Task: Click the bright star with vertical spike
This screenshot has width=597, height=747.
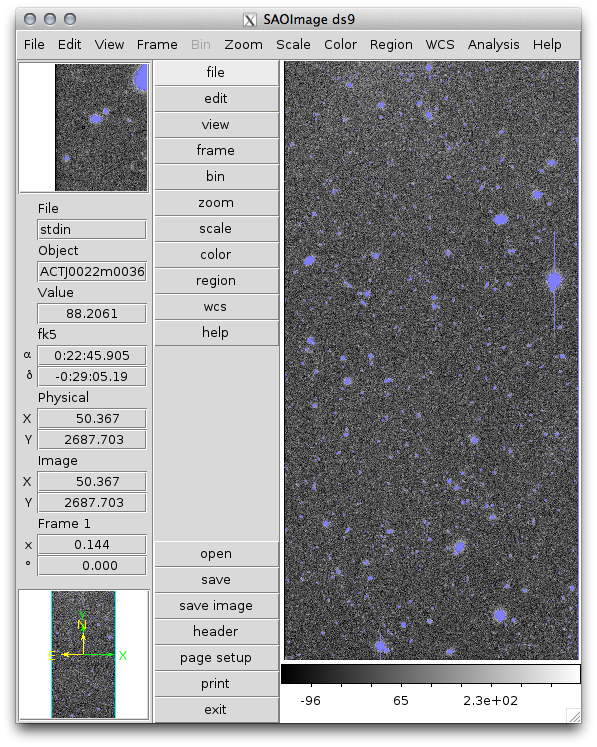Action: click(554, 281)
